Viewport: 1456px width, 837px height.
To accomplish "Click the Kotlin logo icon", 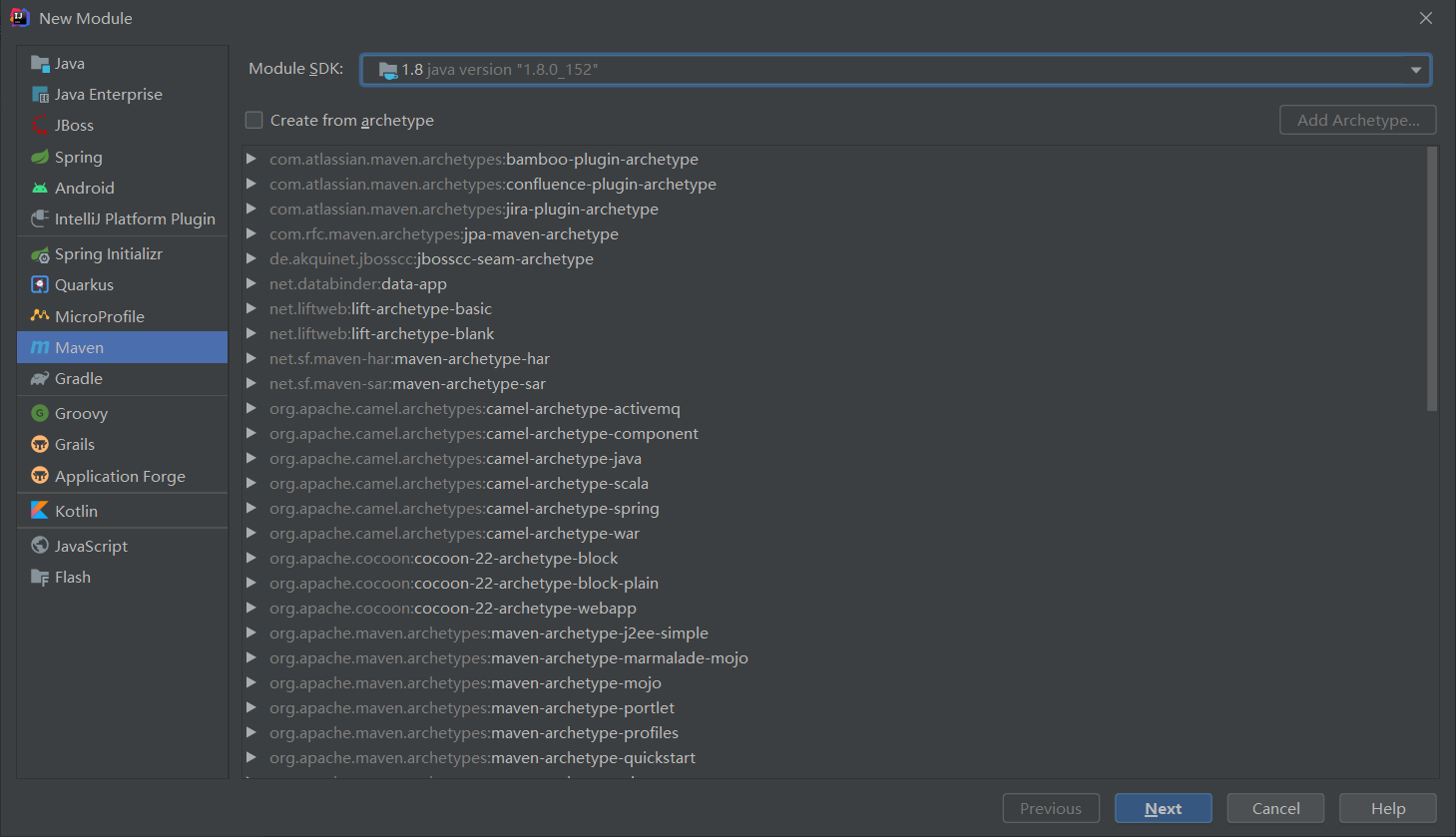I will pos(40,511).
